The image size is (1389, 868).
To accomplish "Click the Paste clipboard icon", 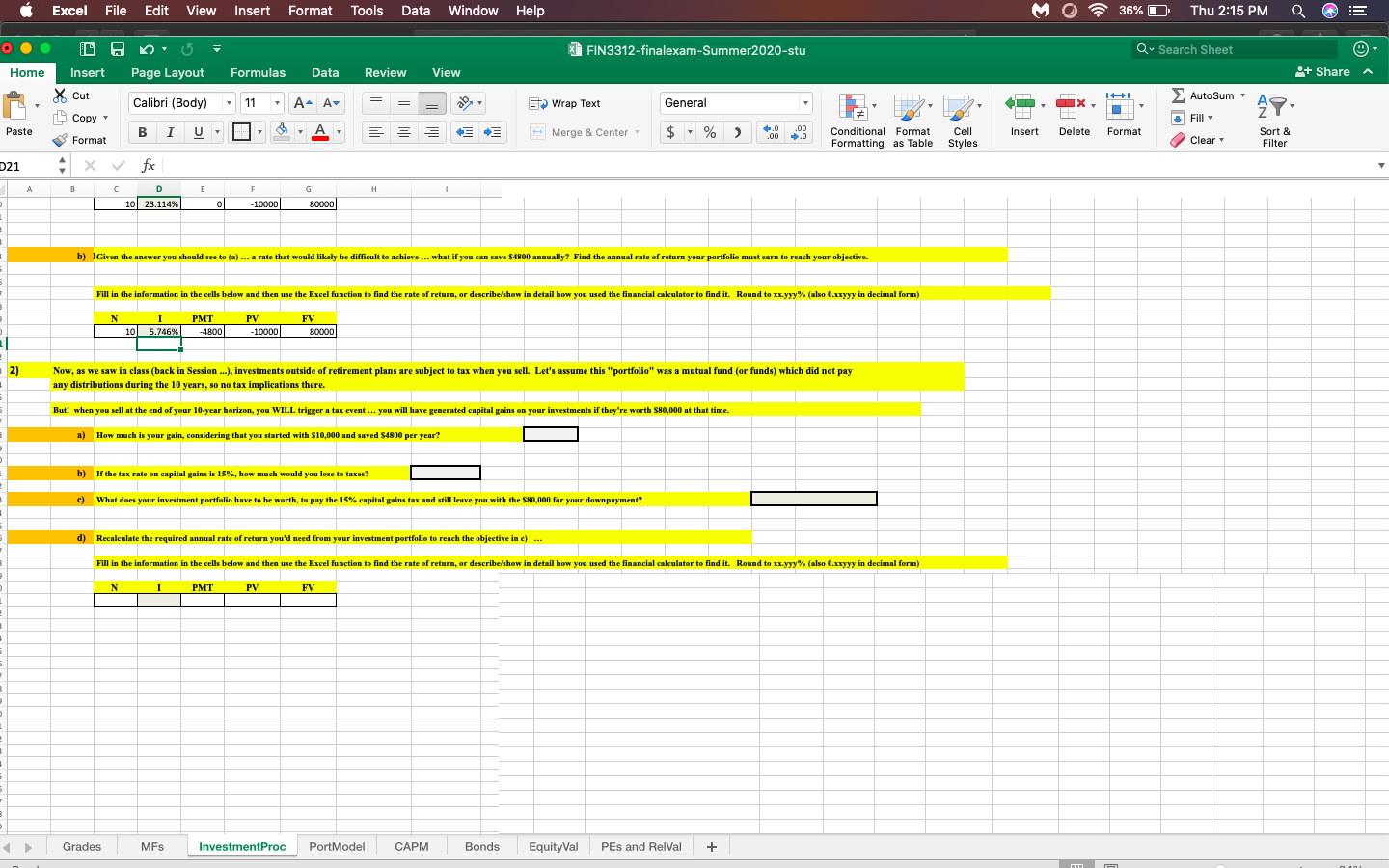I will point(15,105).
